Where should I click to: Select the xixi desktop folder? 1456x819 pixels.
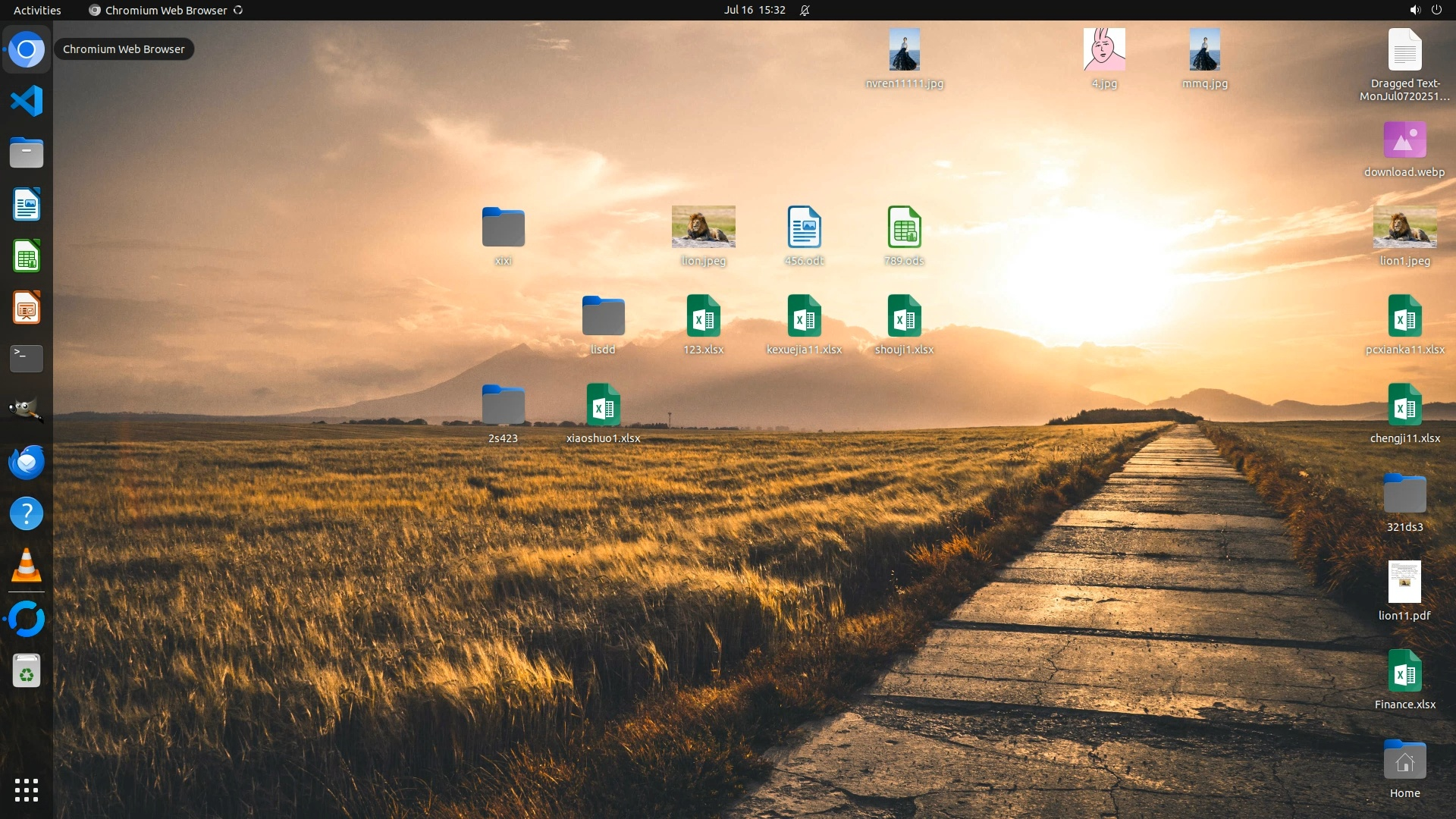pos(503,227)
